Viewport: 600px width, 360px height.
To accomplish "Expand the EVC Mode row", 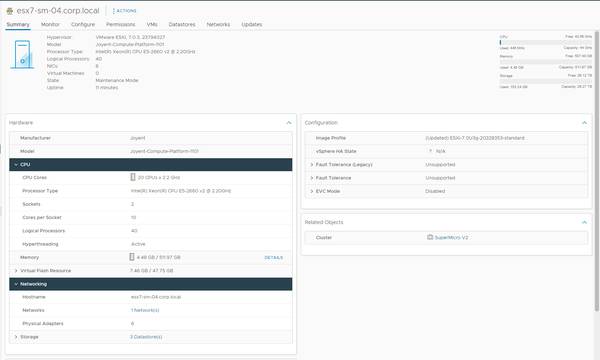I will tap(311, 191).
